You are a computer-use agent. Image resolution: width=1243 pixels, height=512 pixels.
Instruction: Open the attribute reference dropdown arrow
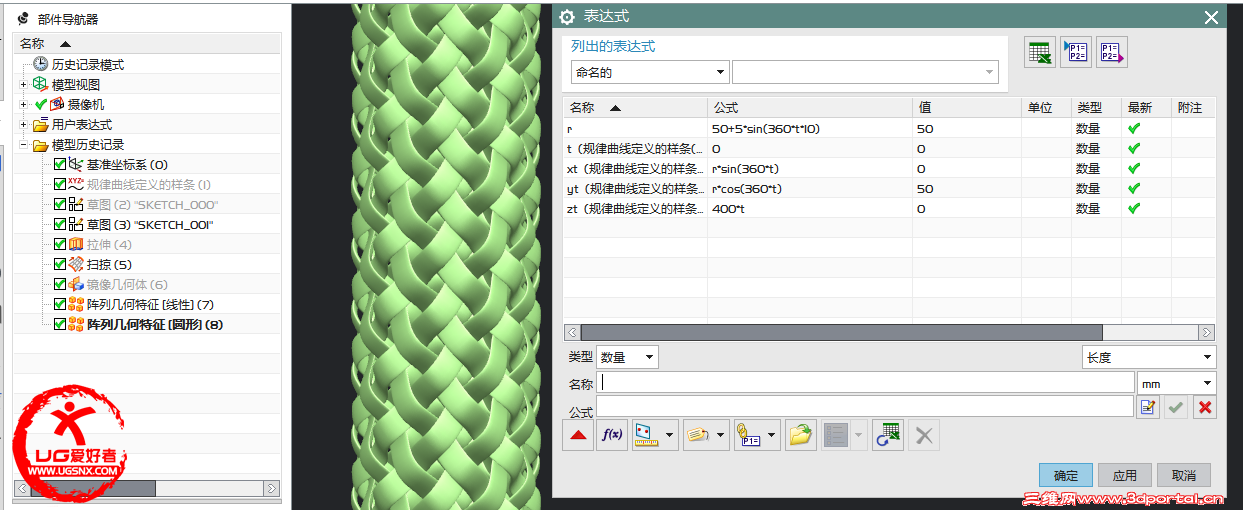(720, 435)
